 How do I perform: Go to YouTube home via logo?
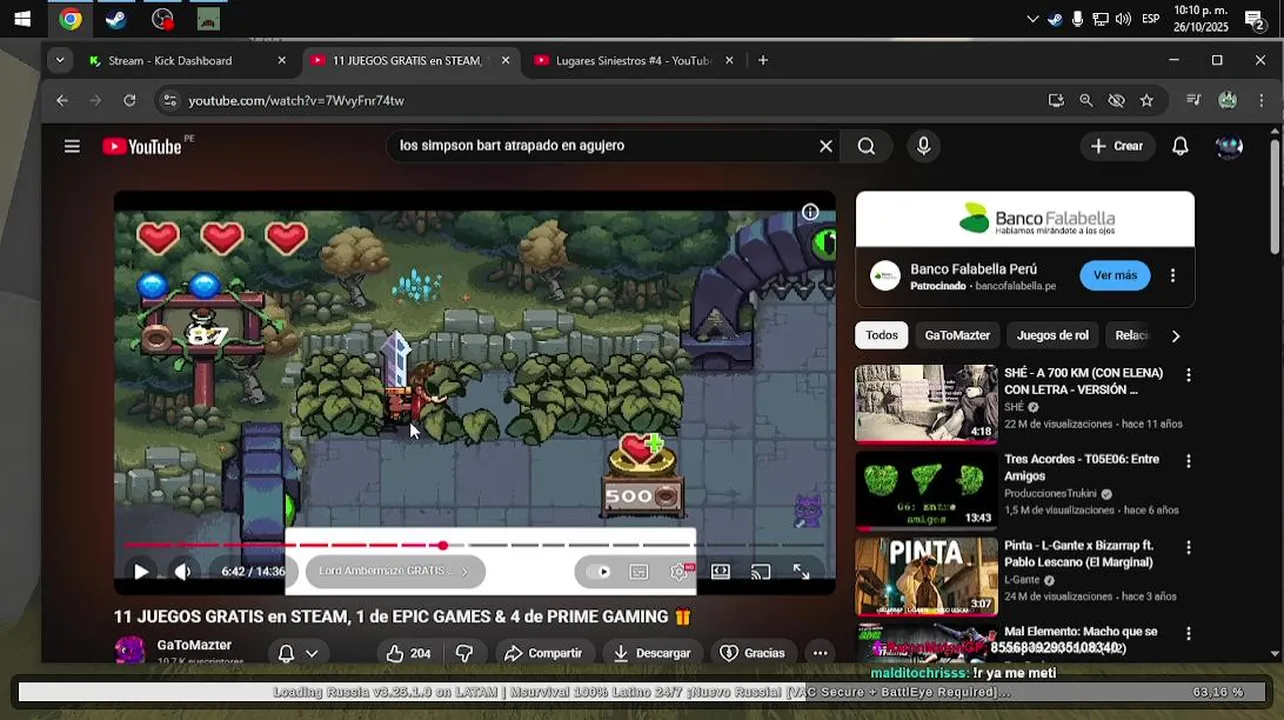(142, 146)
